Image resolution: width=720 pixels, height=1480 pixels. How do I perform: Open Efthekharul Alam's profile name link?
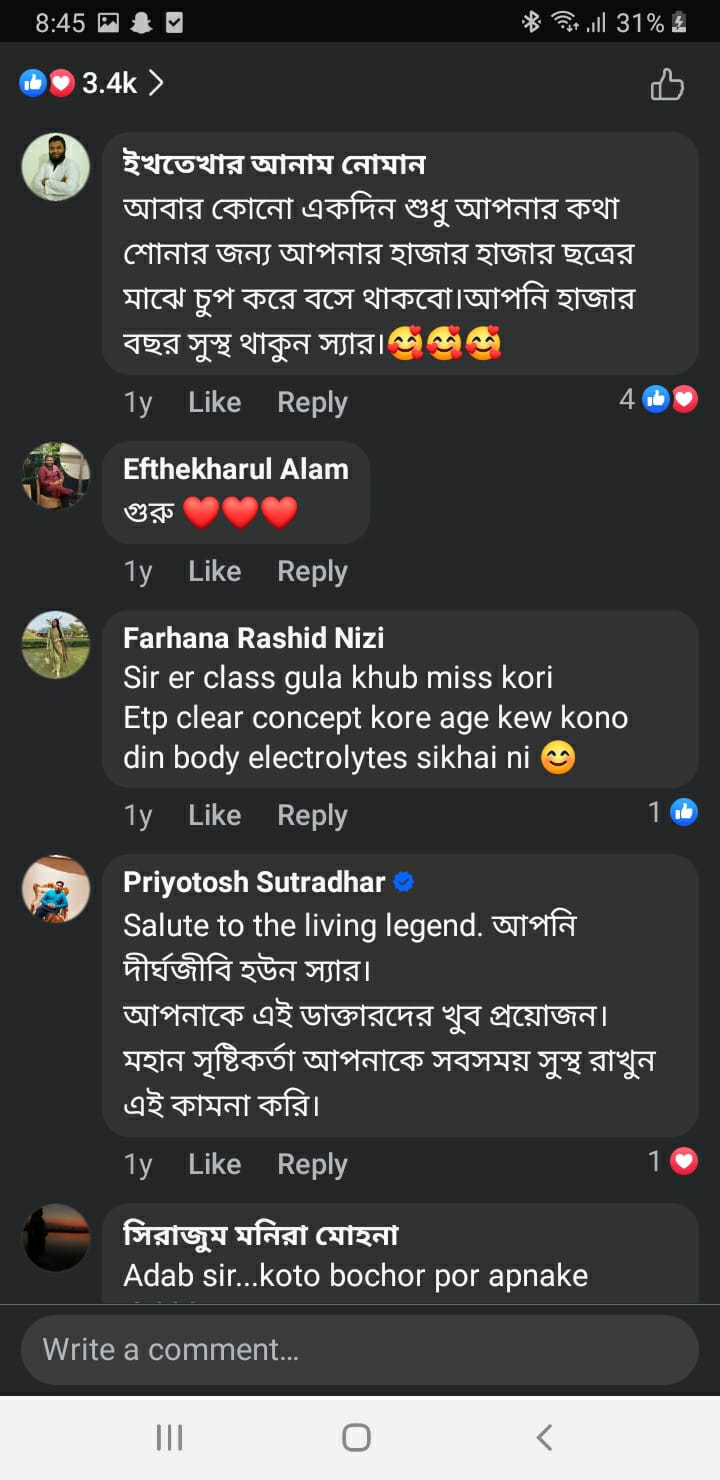[x=236, y=469]
